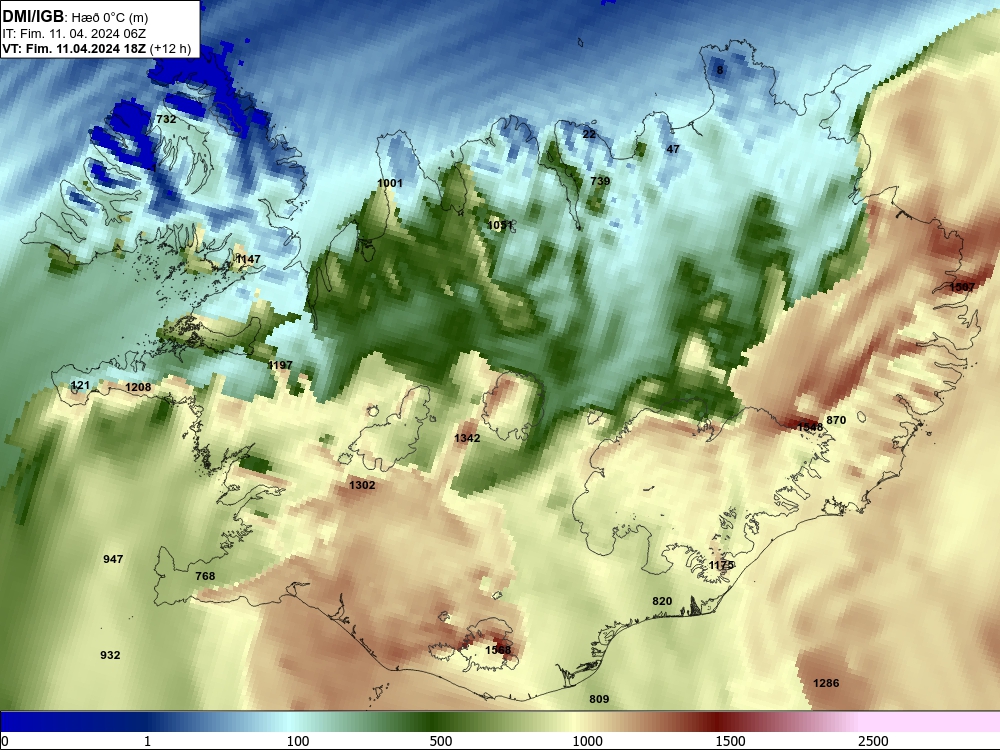Click the map value 47

click(673, 149)
